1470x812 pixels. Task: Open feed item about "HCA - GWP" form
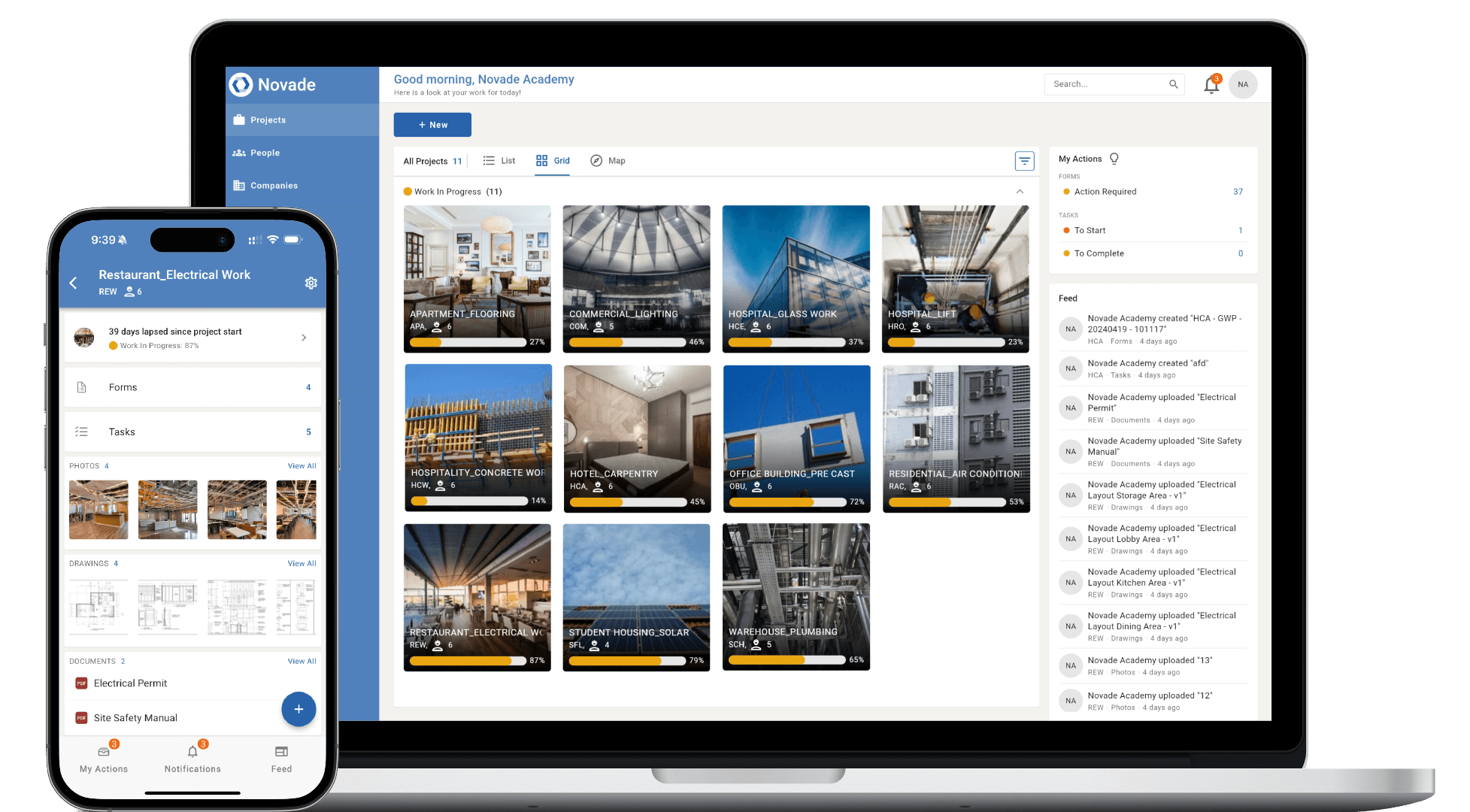click(x=1153, y=329)
